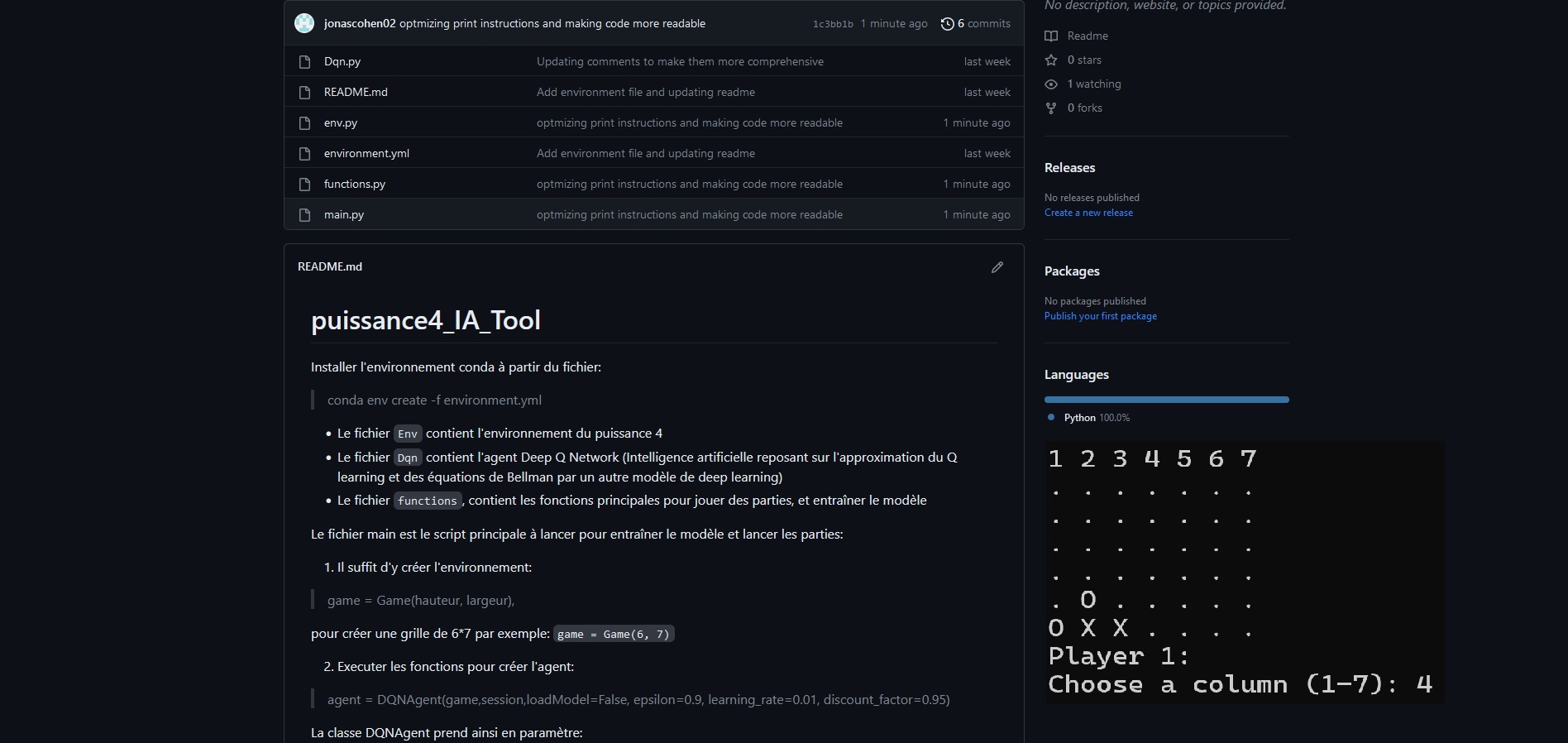Image resolution: width=1568 pixels, height=743 pixels.
Task: Click the file icon next to environment.yml
Action: 304,154
